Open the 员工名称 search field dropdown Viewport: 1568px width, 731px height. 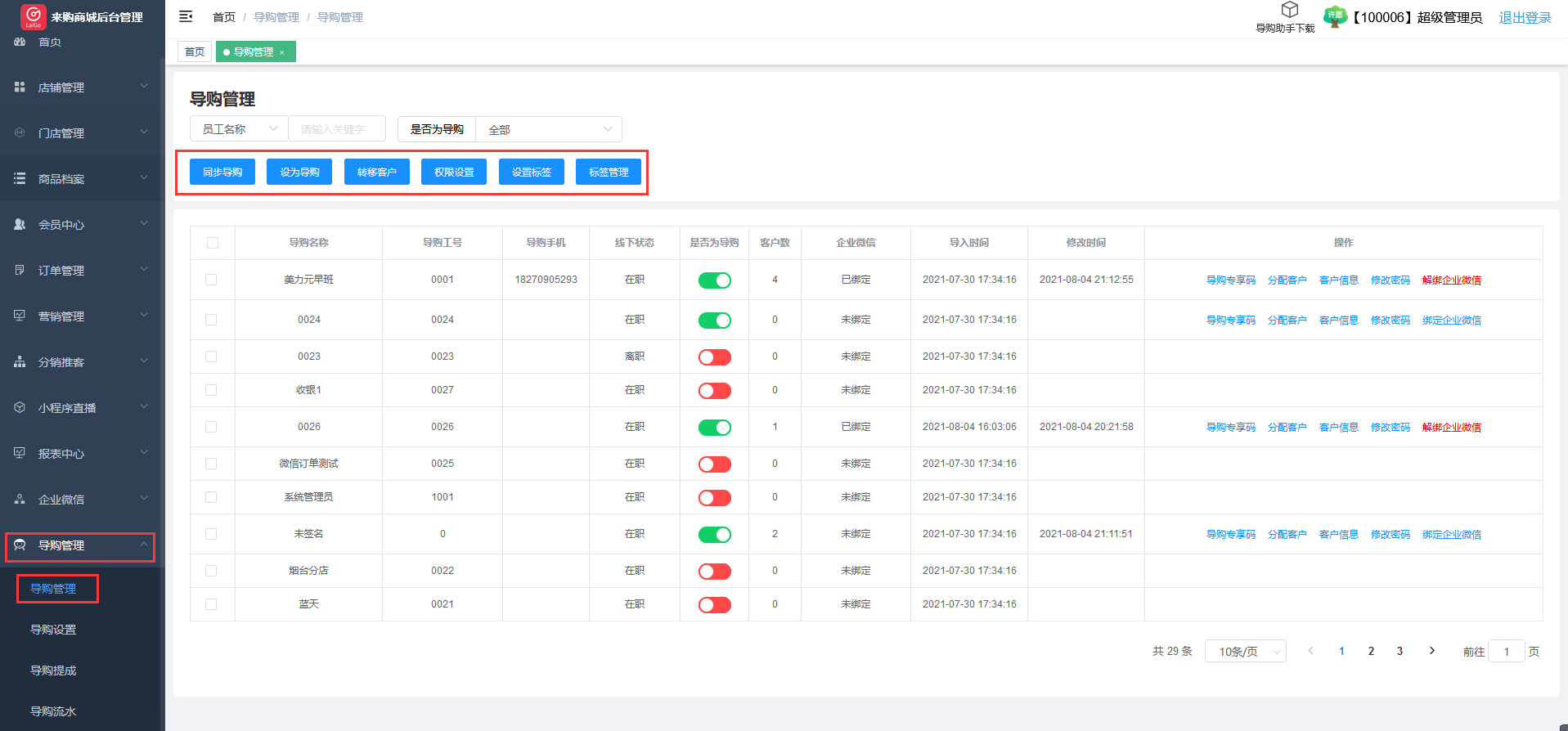coord(239,129)
